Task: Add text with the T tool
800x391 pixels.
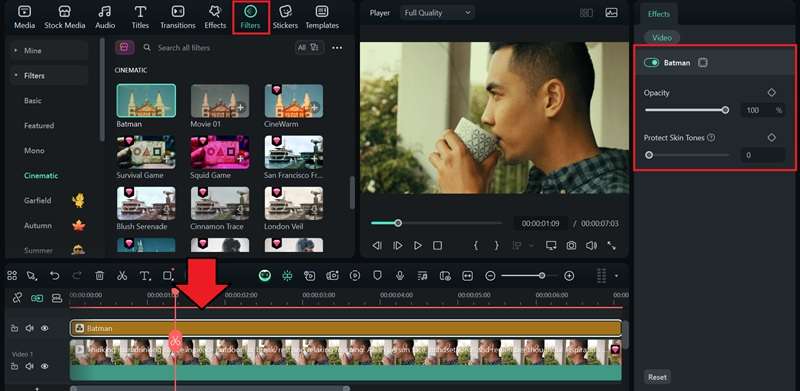Action: [145, 276]
